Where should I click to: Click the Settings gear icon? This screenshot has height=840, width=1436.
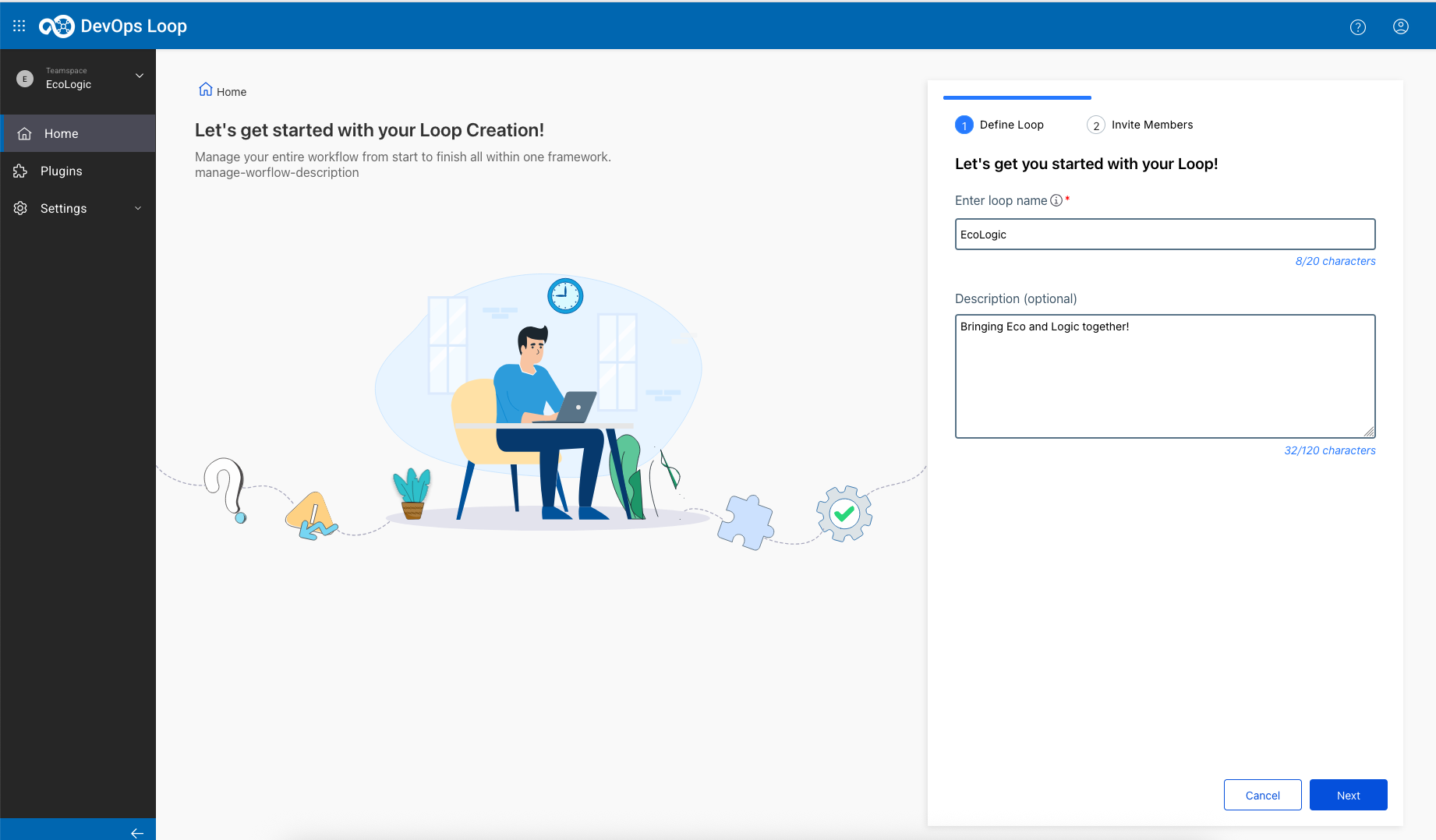click(20, 208)
